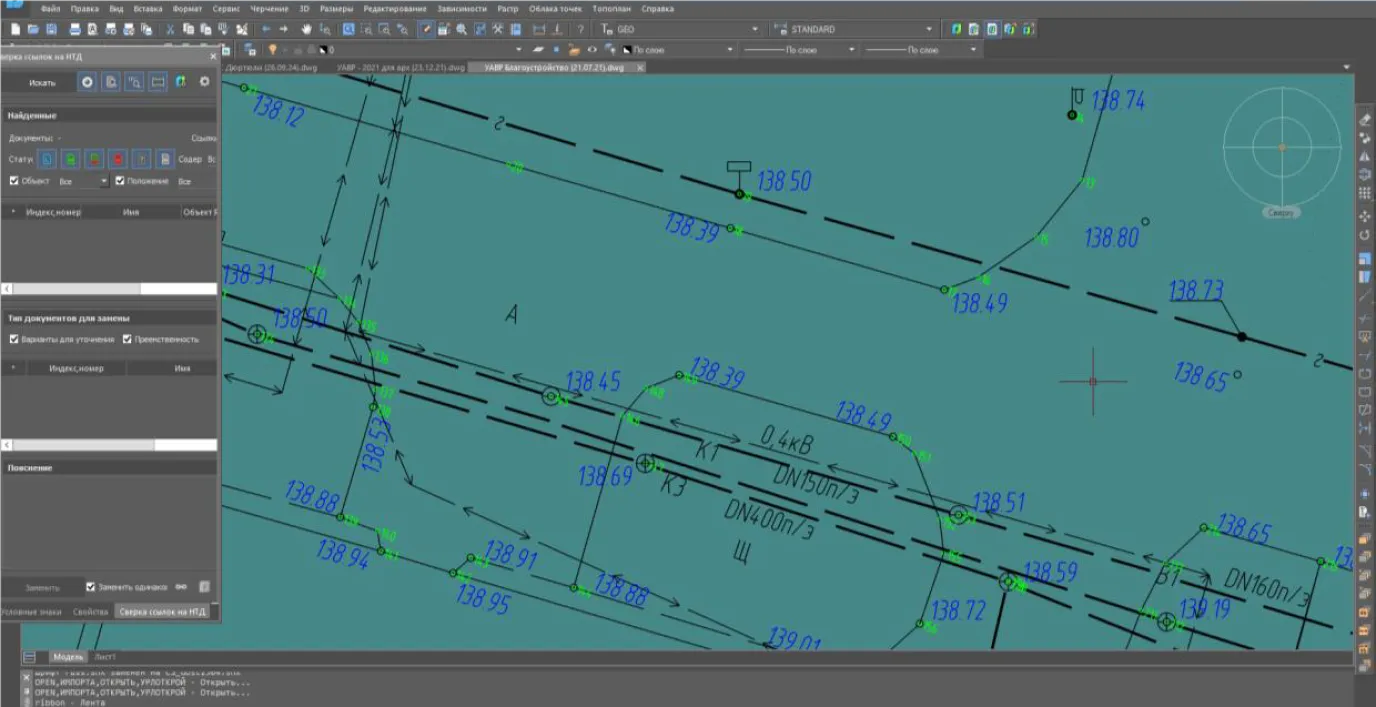Open the panel's settings gear icon
This screenshot has width=1376, height=707.
tap(204, 82)
